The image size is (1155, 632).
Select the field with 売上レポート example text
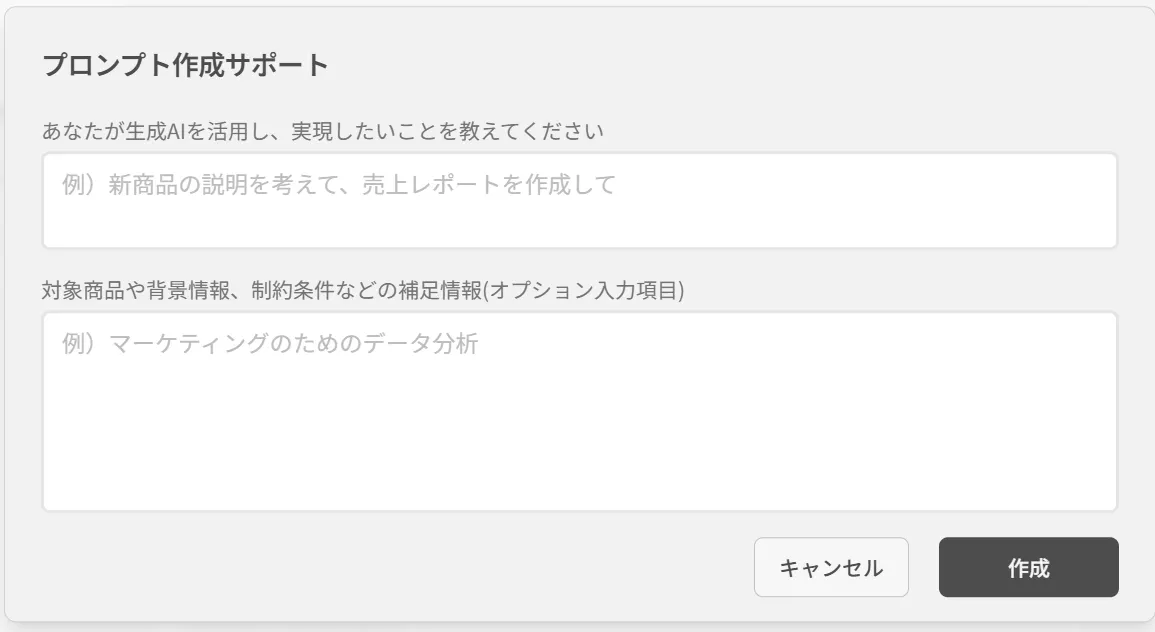579,201
